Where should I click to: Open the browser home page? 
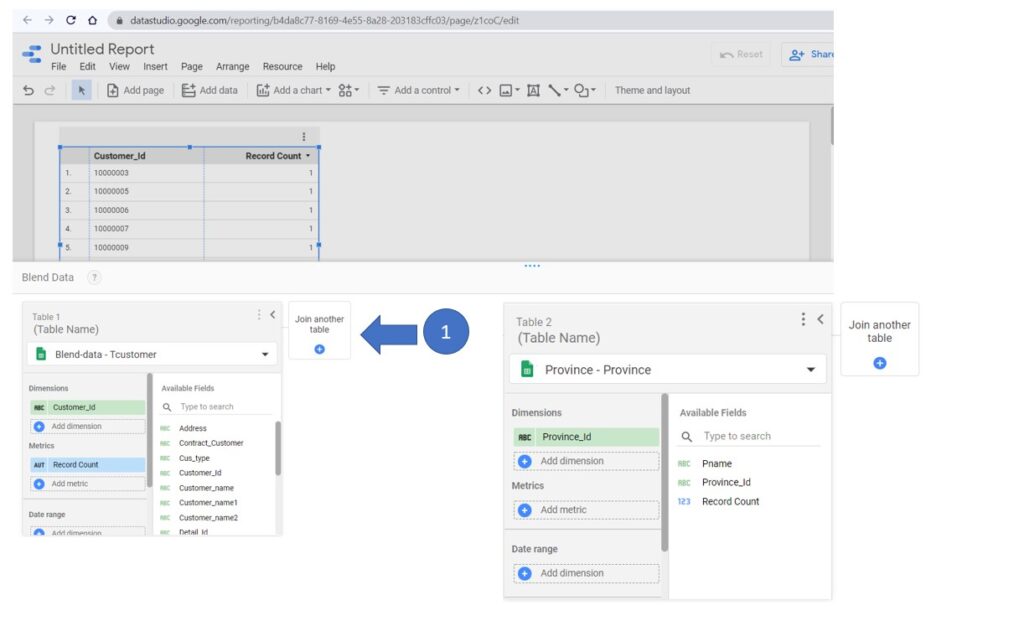[x=93, y=20]
